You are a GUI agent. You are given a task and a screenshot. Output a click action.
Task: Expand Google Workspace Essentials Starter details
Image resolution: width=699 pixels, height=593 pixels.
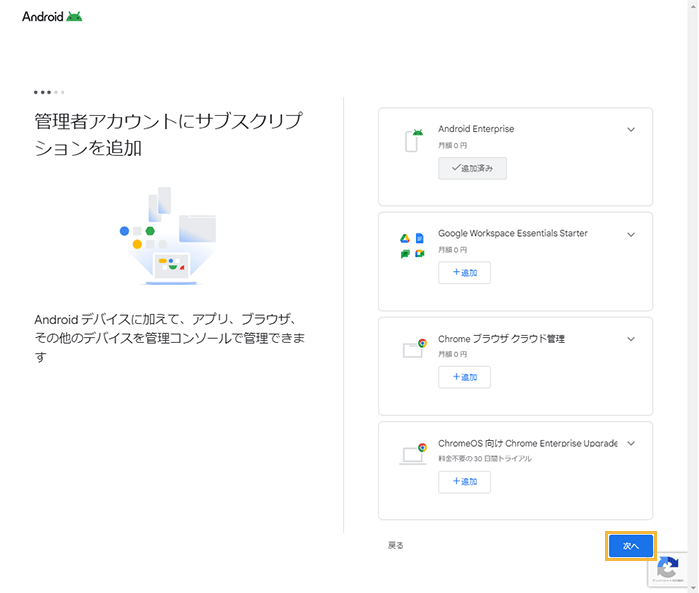coord(631,235)
